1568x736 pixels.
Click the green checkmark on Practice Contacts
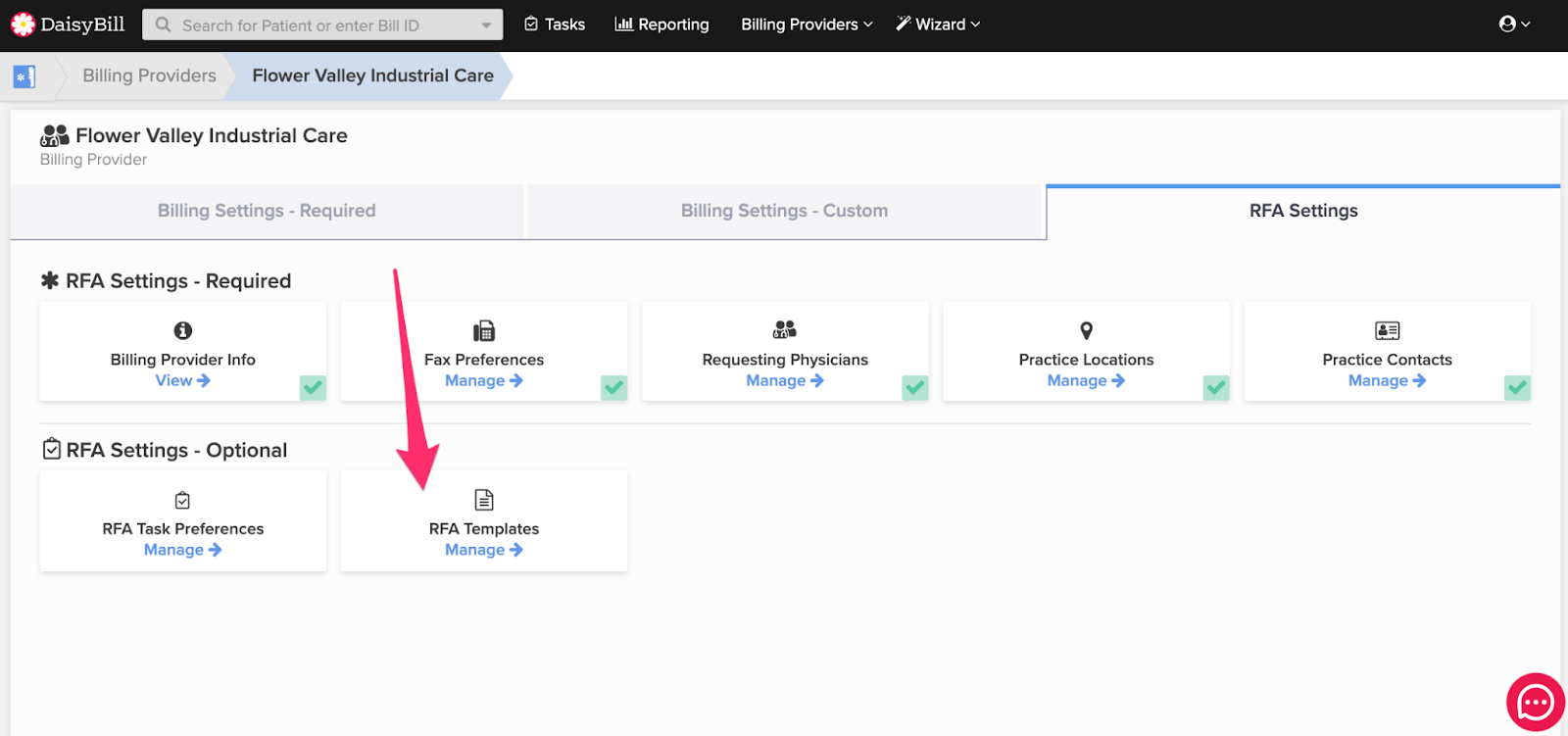(x=1517, y=387)
